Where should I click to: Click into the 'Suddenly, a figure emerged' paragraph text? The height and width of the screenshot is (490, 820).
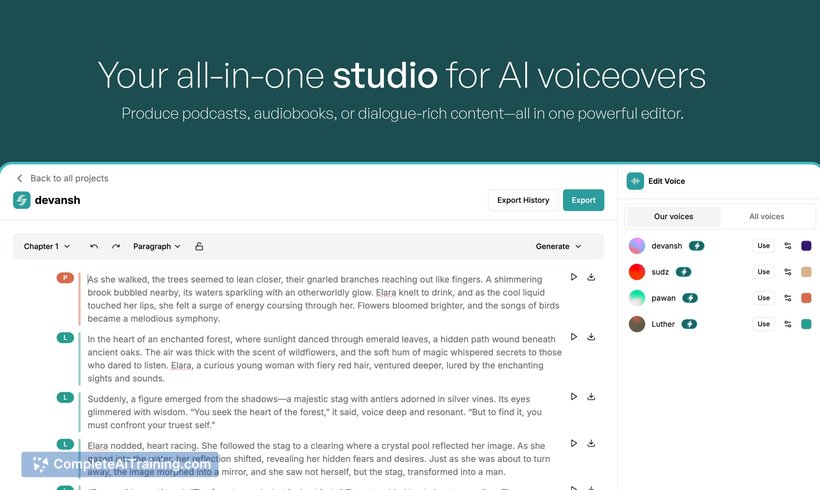coord(315,412)
